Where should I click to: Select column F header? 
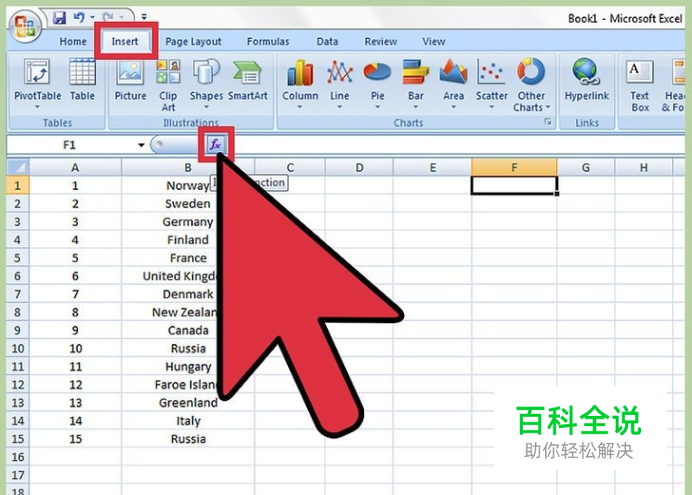click(x=514, y=168)
